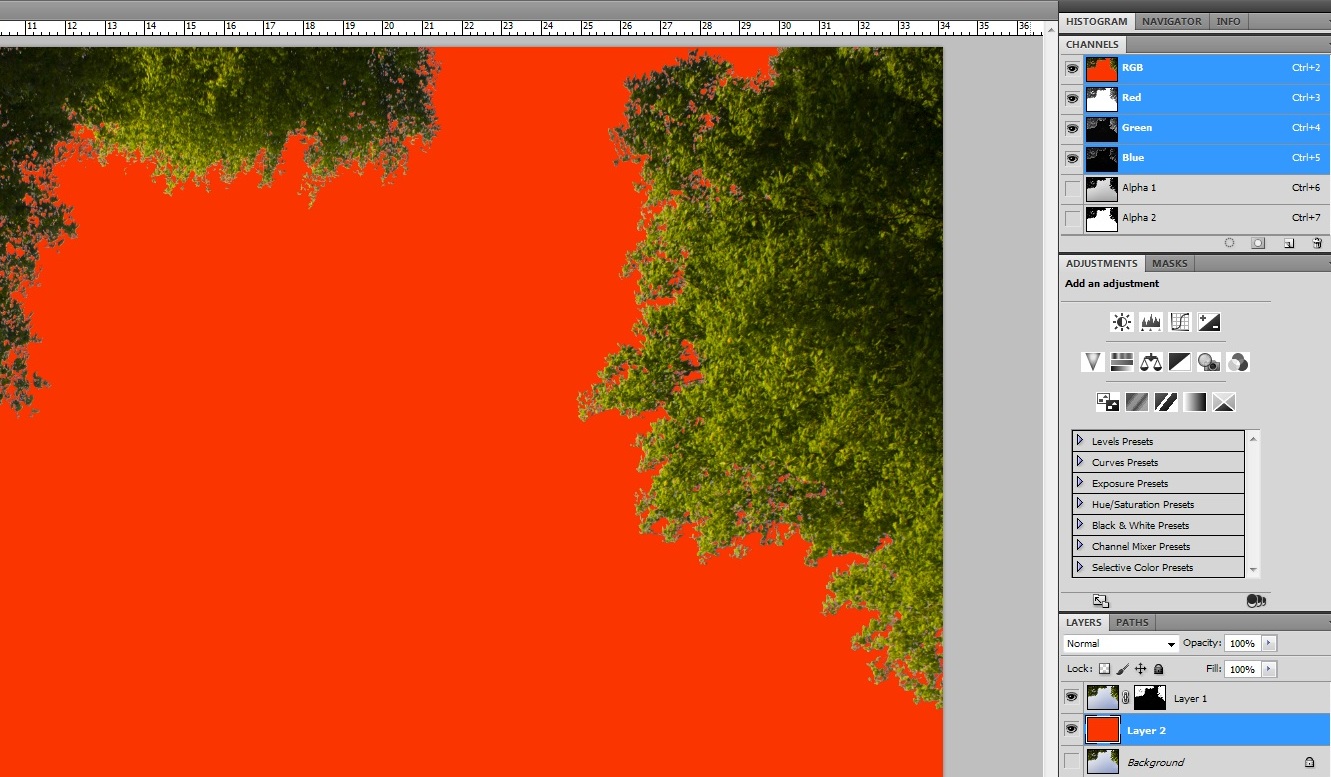Hide Layer 2 visibility
The height and width of the screenshot is (777, 1331).
[1072, 730]
